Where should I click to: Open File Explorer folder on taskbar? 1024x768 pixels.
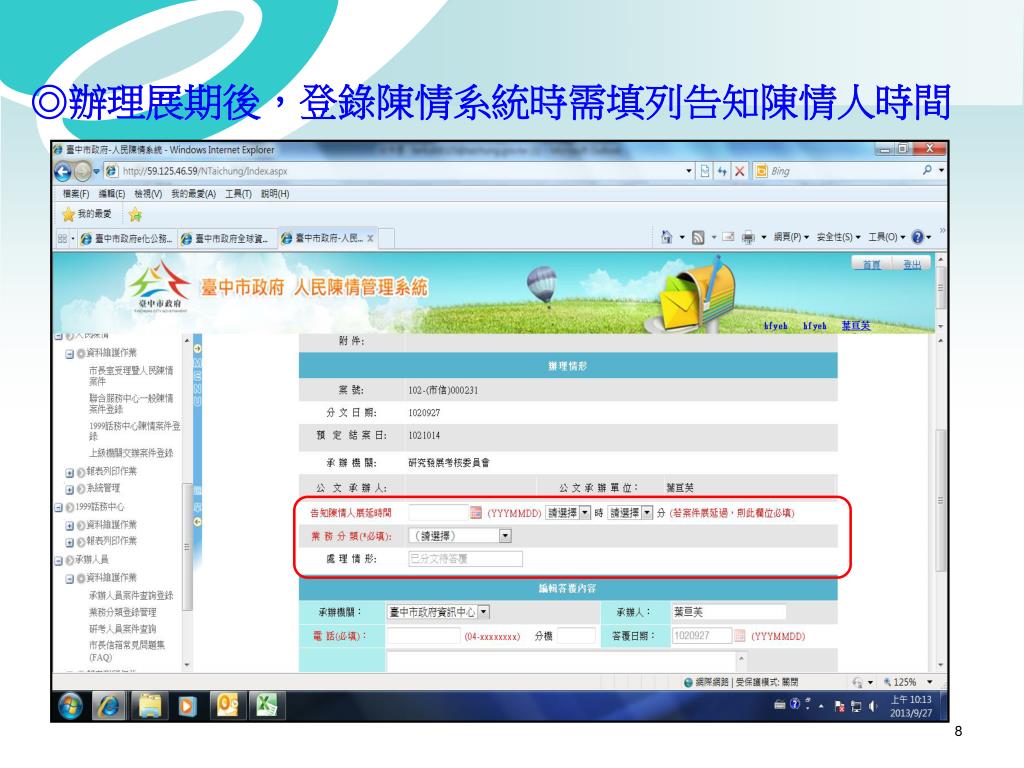pos(150,706)
